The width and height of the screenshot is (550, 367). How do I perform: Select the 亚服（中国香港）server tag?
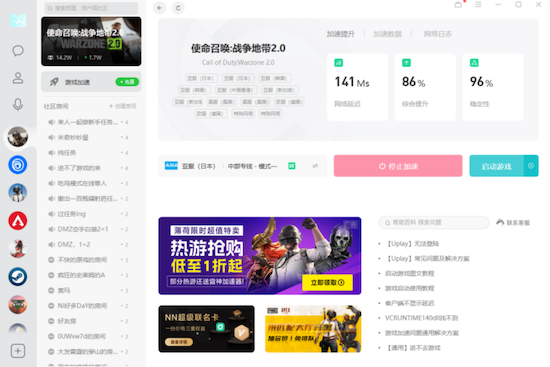[x=236, y=90]
